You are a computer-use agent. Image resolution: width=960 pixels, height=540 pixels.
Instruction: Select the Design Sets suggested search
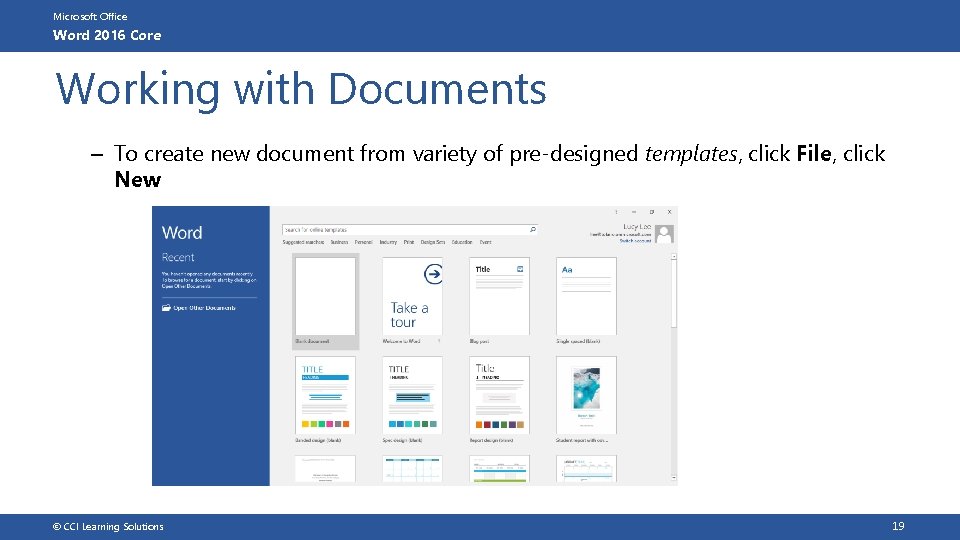click(x=433, y=242)
